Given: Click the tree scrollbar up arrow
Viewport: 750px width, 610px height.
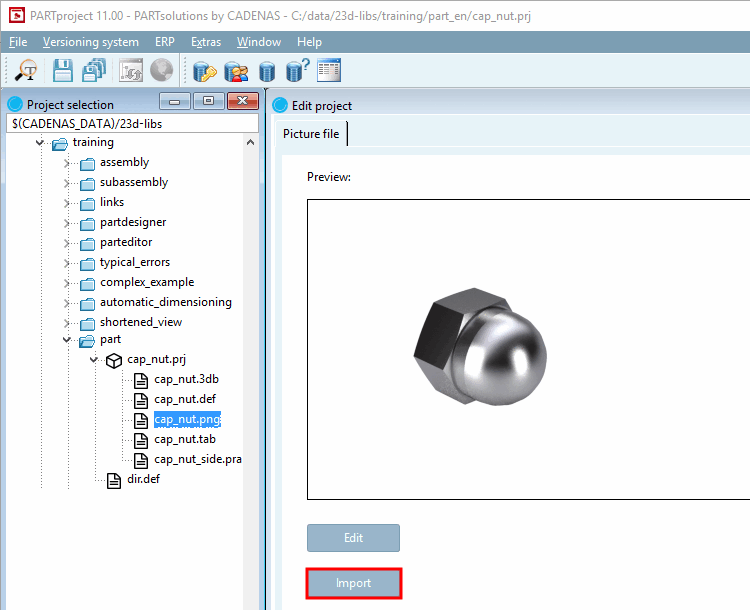Looking at the screenshot, I should coord(251,143).
